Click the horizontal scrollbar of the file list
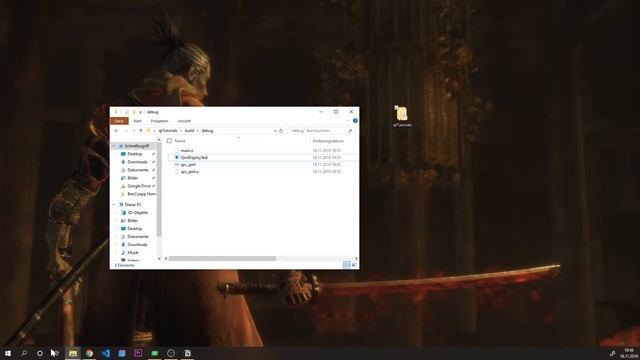640x360 pixels. (222, 258)
